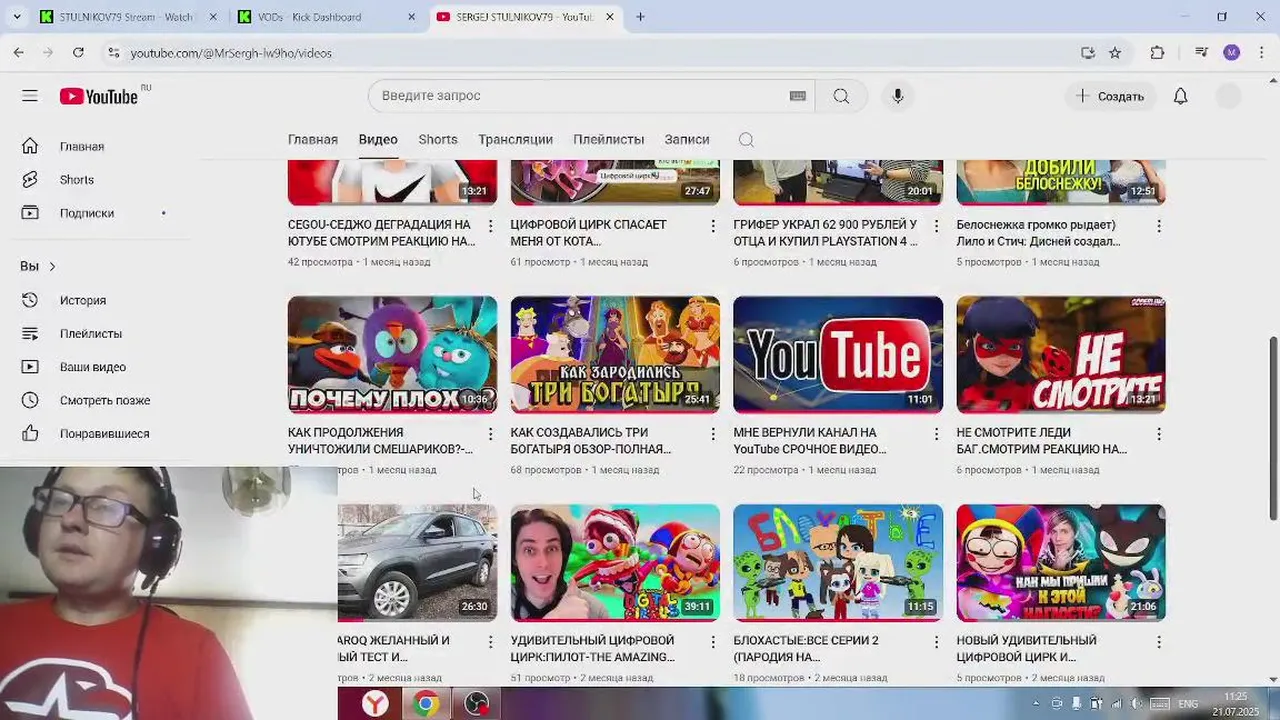Open options menu for ЦИФРОВОЙ ЦИРК СПАСАЕТ video

713,227
